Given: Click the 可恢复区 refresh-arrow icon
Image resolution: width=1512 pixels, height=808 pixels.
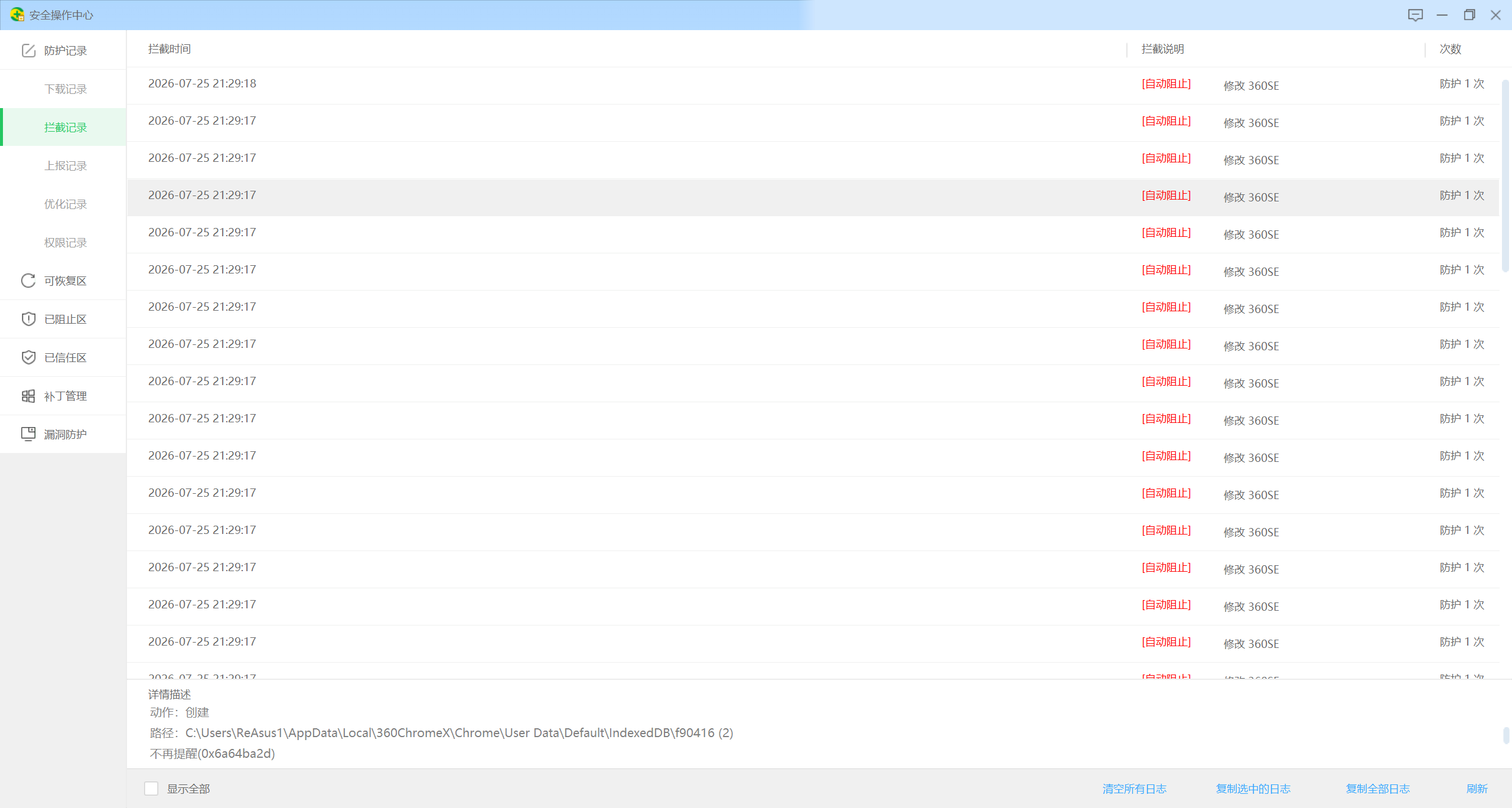Looking at the screenshot, I should coord(28,281).
